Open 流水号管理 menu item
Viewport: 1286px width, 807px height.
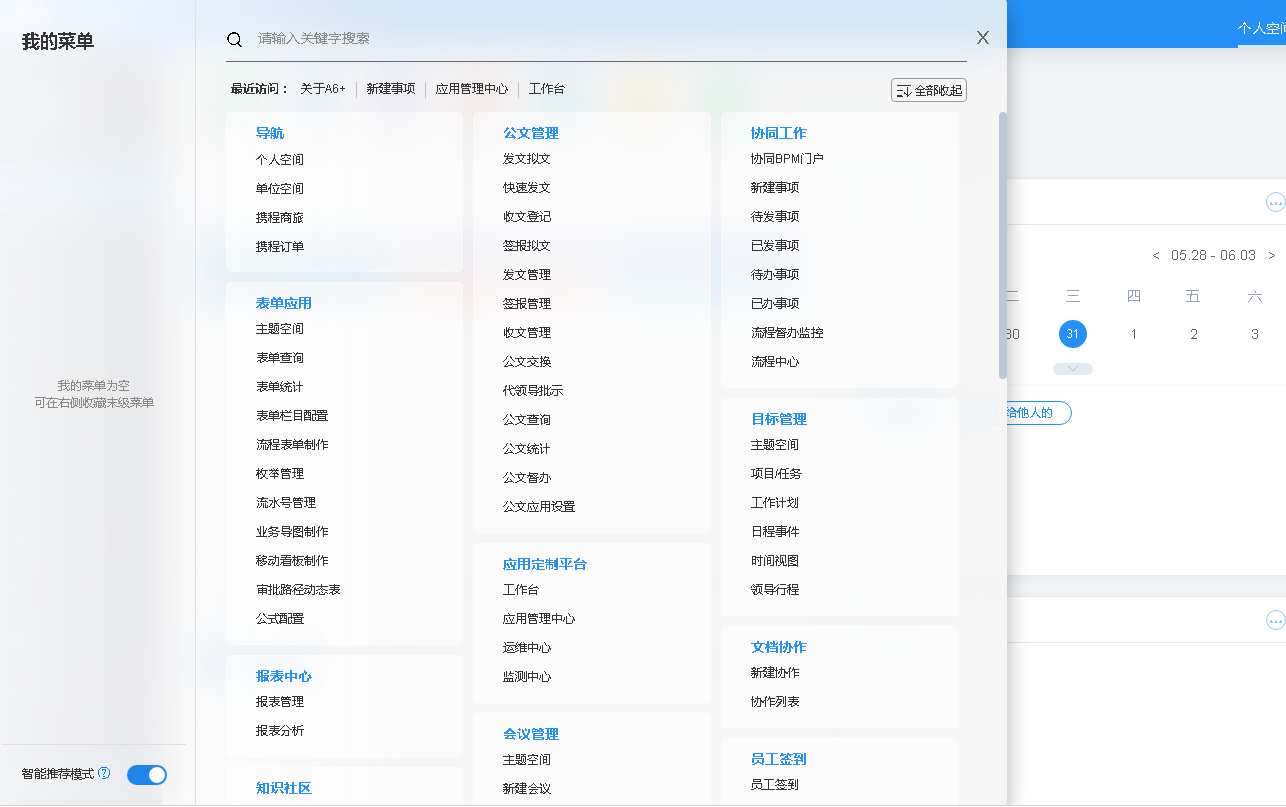[x=286, y=503]
